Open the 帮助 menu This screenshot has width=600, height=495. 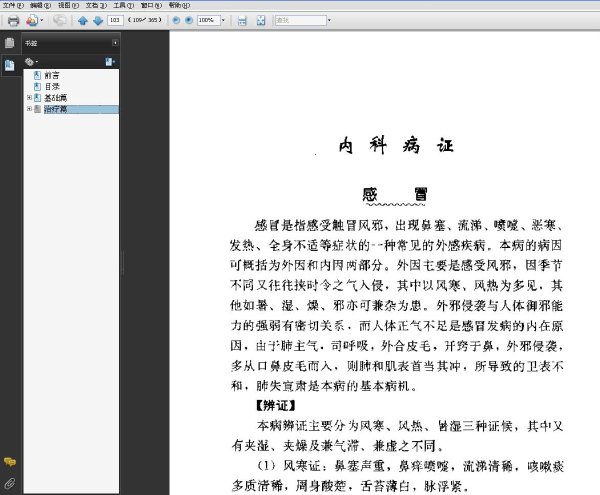(x=179, y=5)
